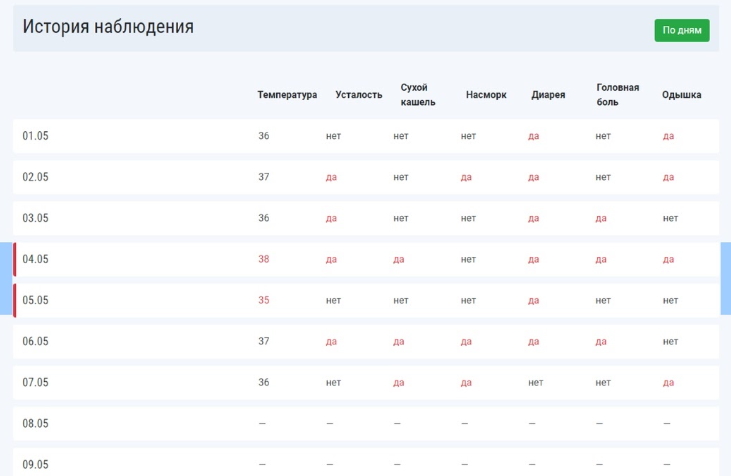Click the Усталость column header
The image size is (731, 476).
coord(359,95)
